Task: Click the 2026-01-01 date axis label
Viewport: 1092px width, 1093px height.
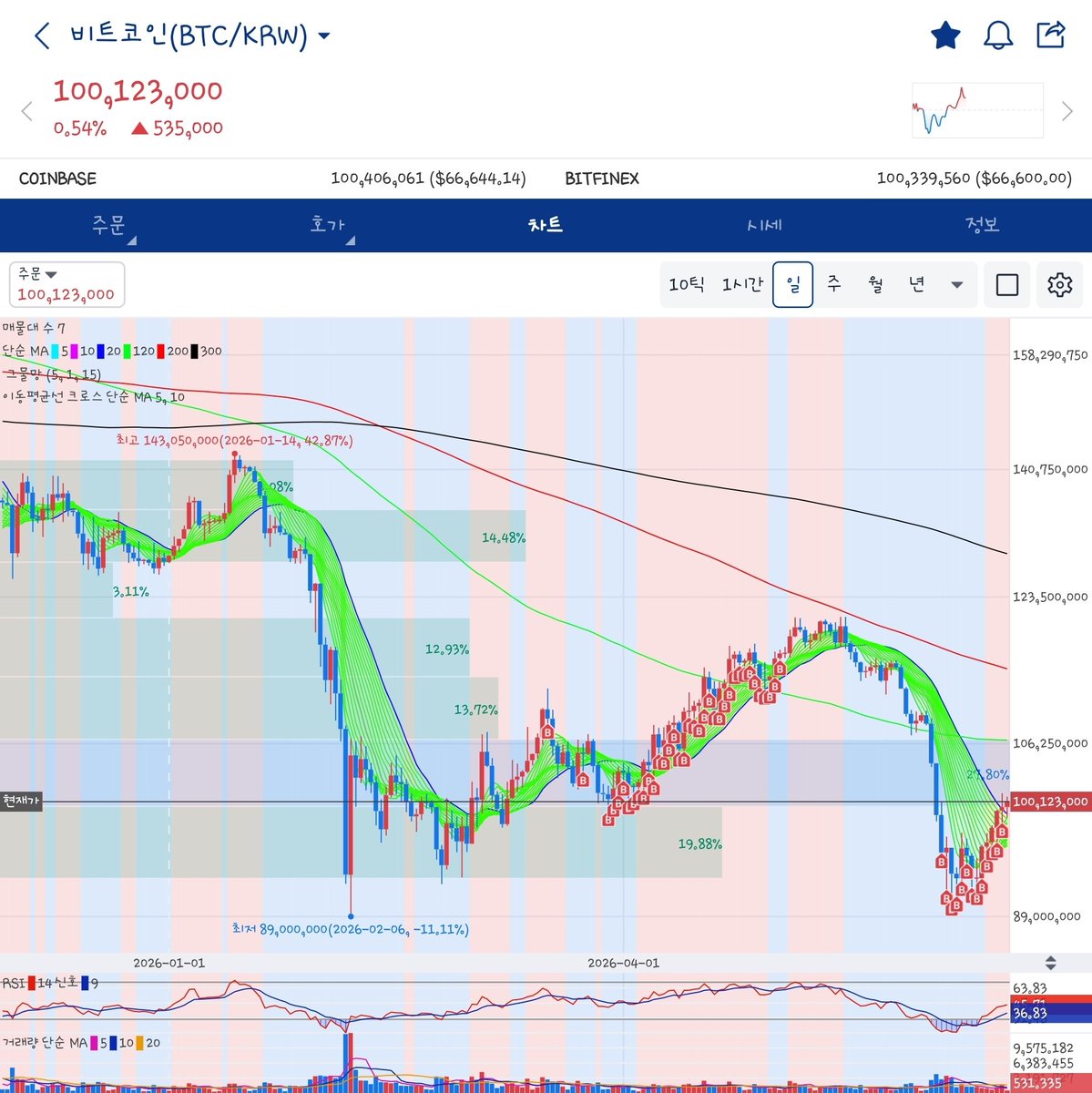Action: pos(169,963)
